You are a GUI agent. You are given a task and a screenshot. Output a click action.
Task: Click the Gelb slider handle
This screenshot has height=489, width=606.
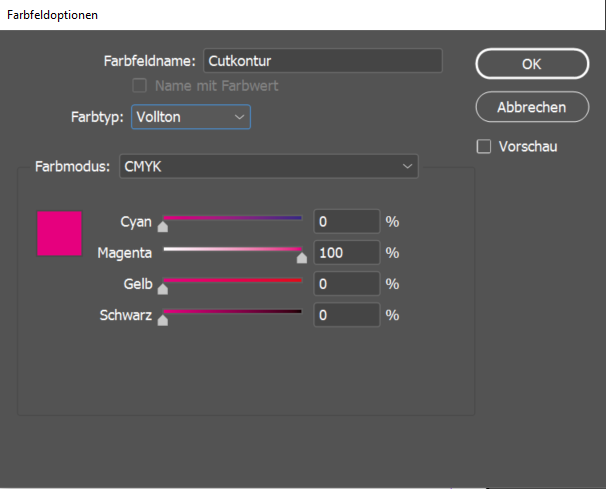click(x=163, y=290)
